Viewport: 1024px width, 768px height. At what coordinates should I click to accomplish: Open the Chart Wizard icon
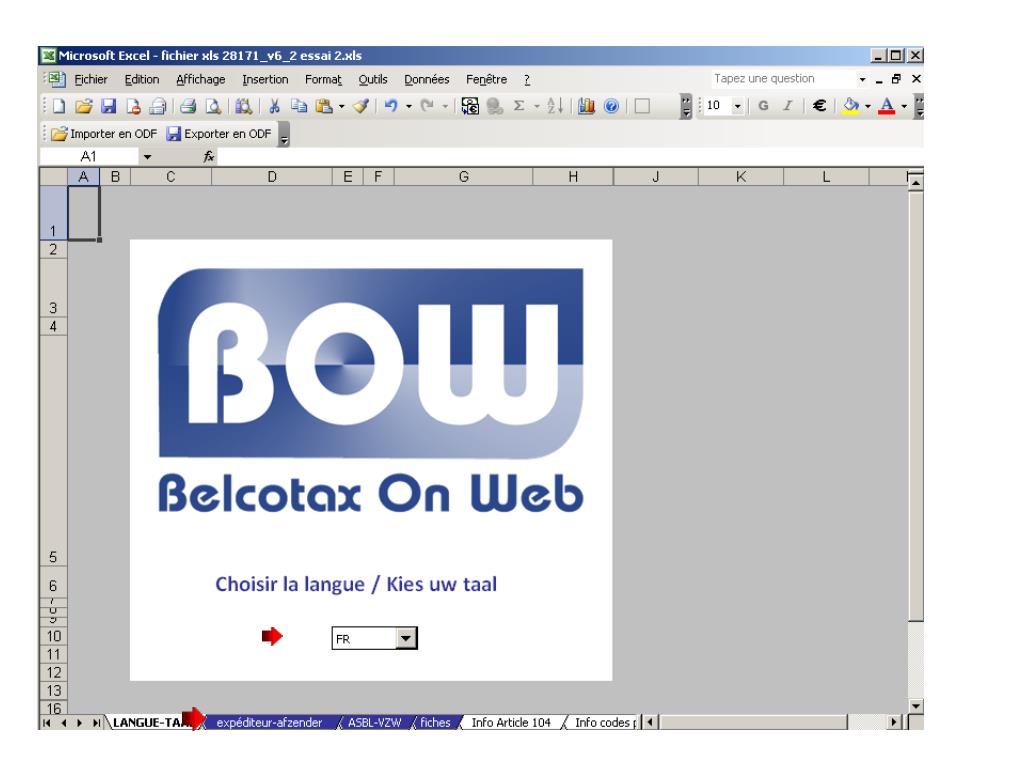coord(586,106)
